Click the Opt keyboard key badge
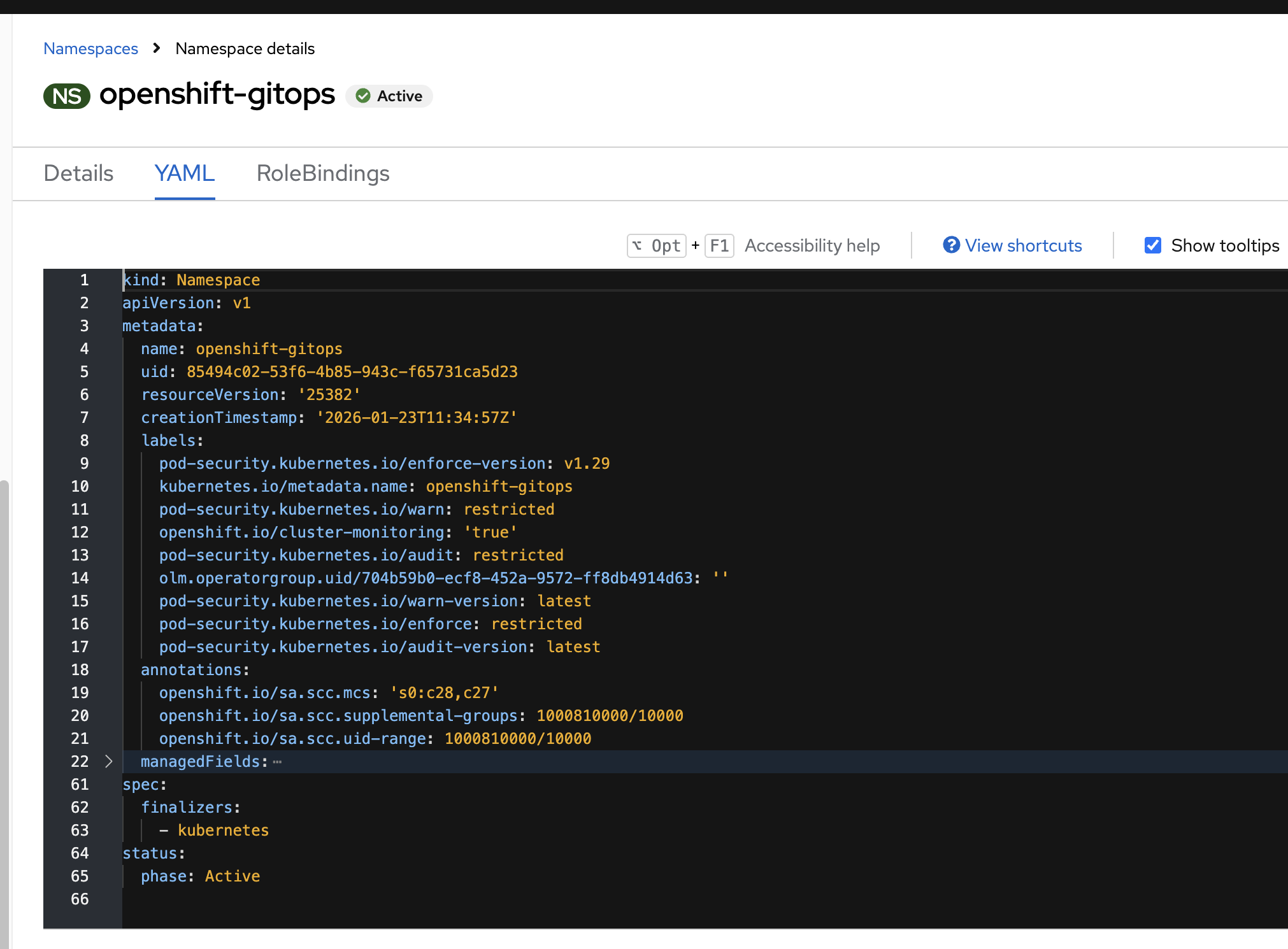This screenshot has width=1288, height=949. pos(657,246)
